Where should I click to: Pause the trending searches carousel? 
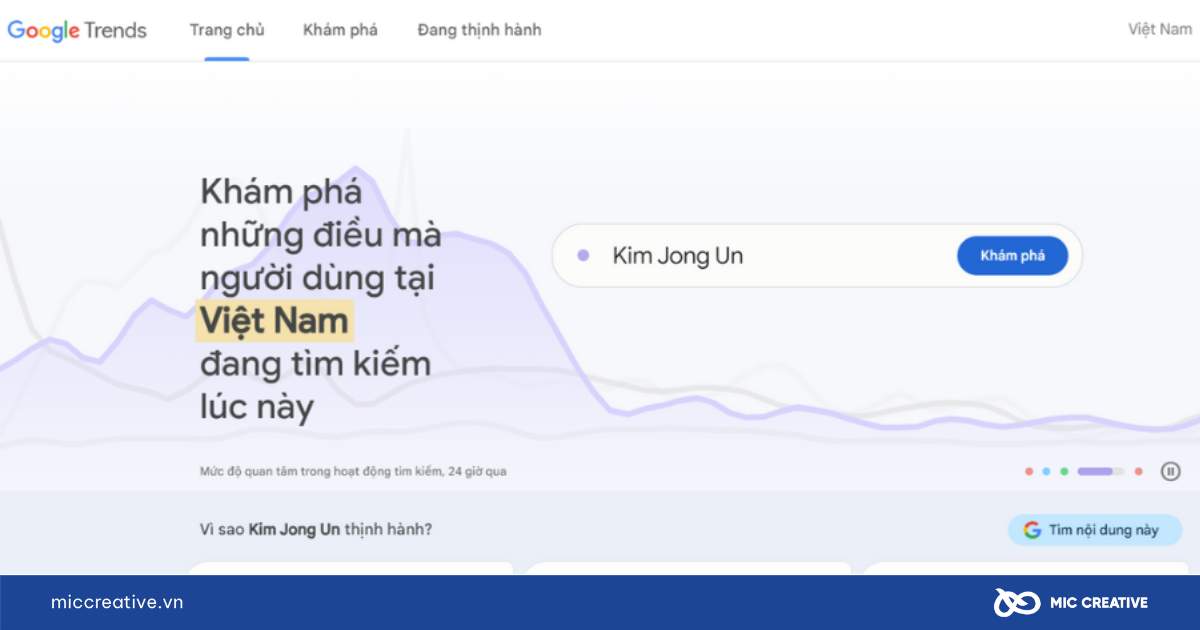1170,471
